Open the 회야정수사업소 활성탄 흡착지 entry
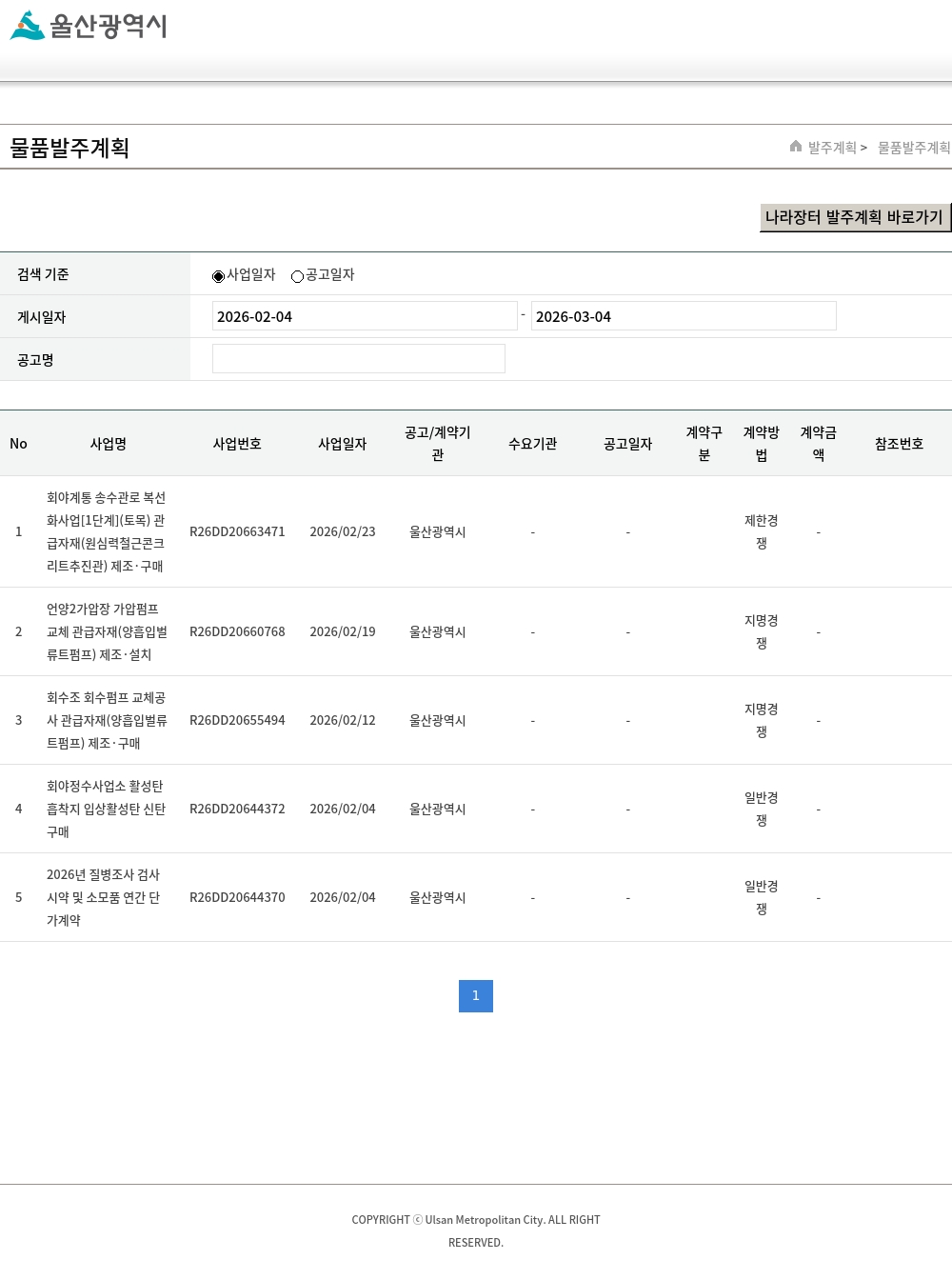952x1280 pixels. tap(107, 809)
